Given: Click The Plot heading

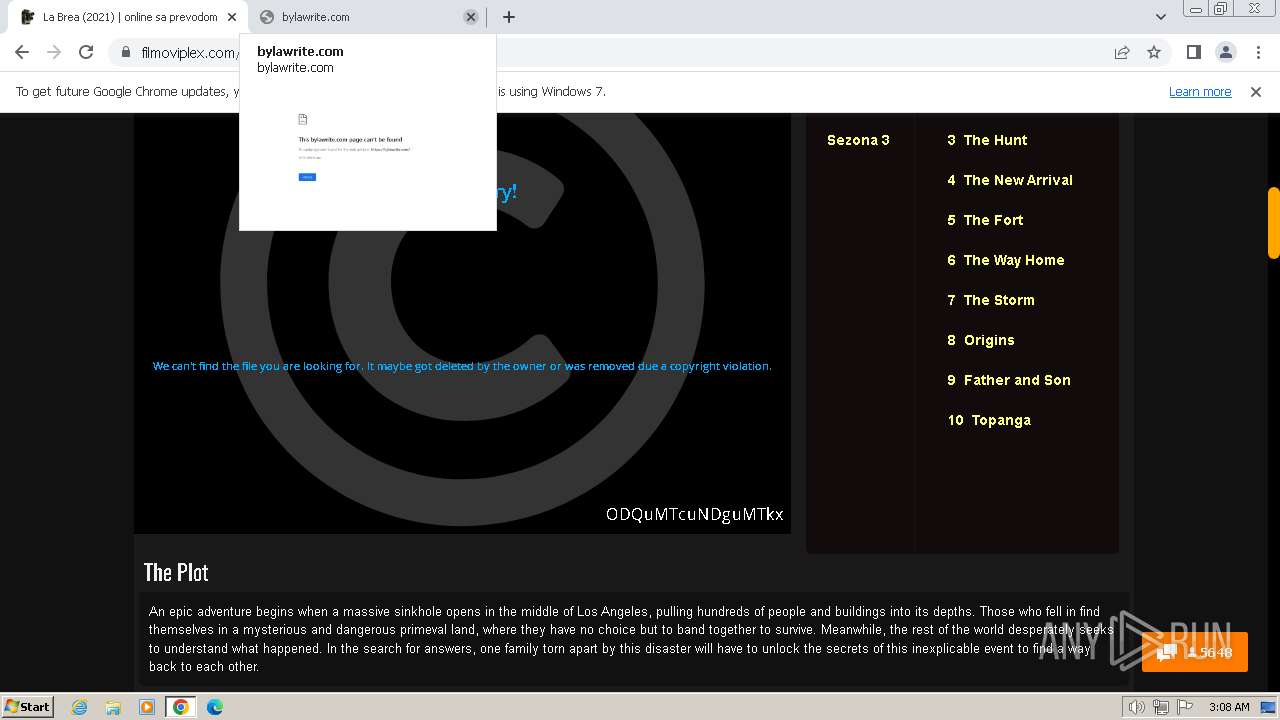Looking at the screenshot, I should click(x=176, y=572).
